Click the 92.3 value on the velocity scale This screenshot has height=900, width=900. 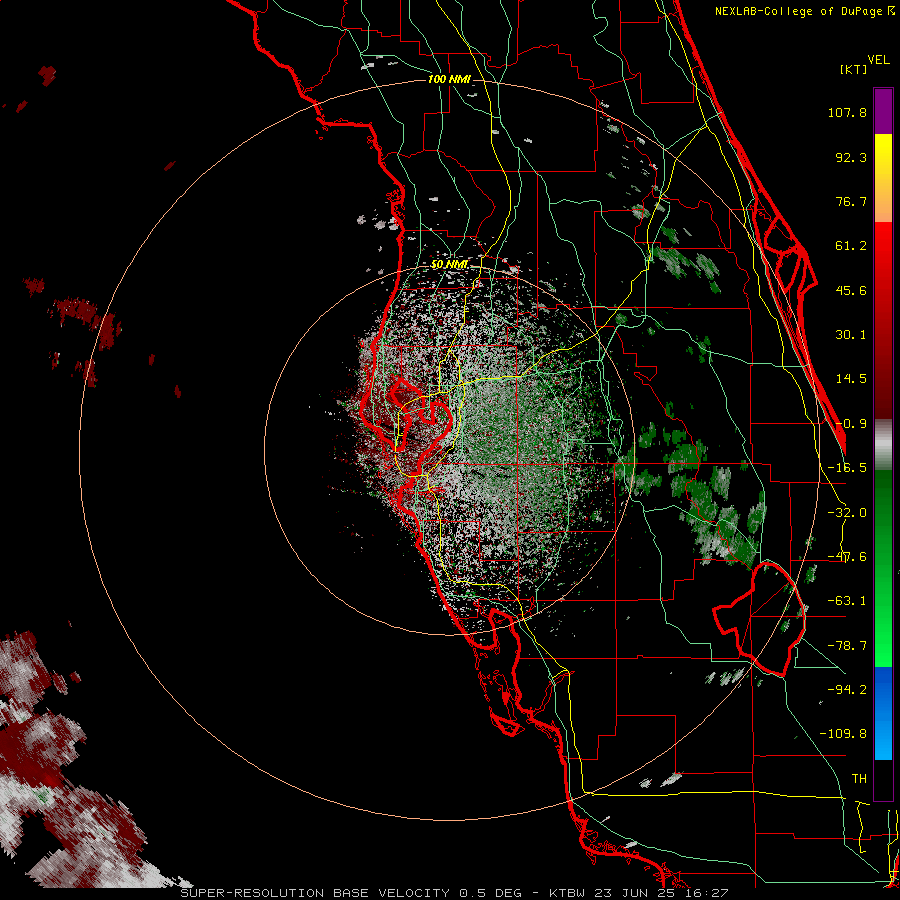(851, 157)
